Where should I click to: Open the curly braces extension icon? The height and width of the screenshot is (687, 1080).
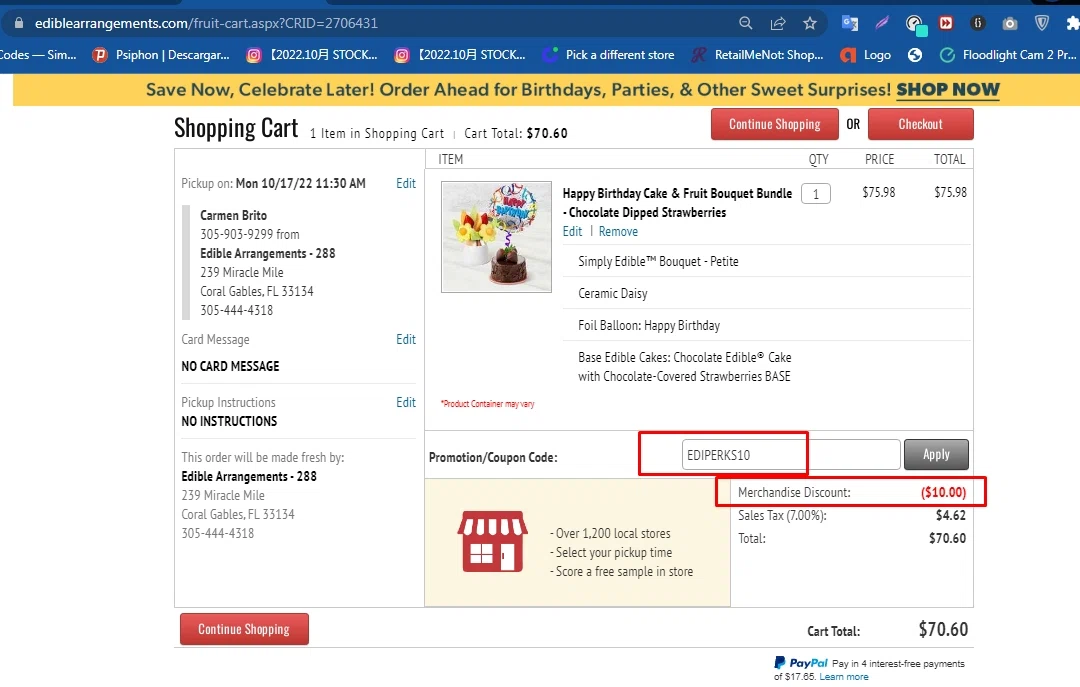[977, 23]
